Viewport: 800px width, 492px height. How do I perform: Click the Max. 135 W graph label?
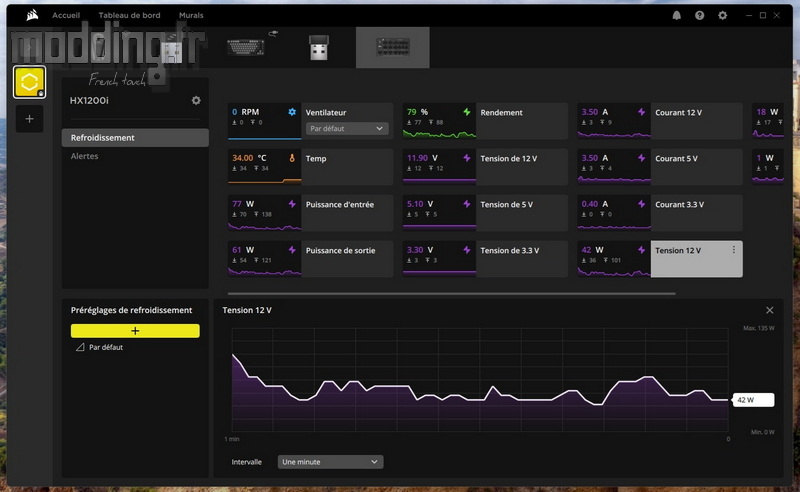[x=759, y=328]
